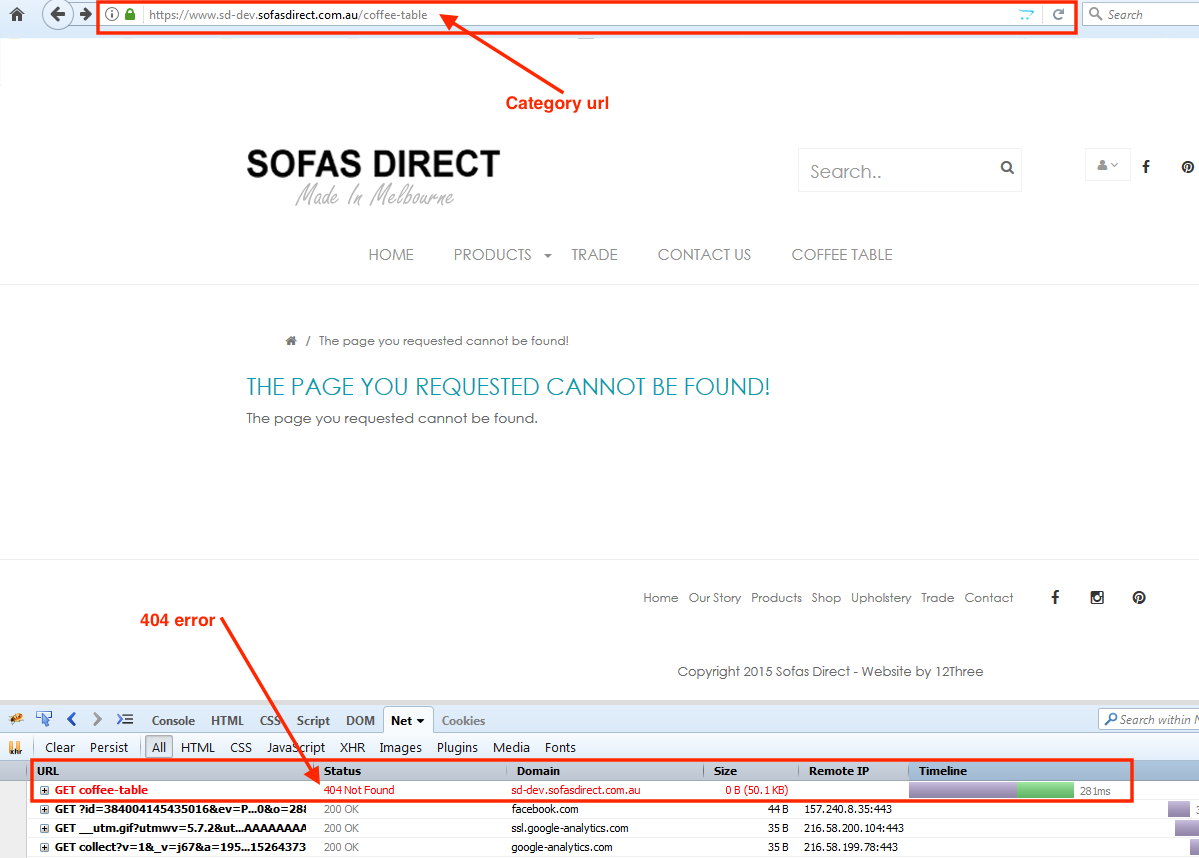The width and height of the screenshot is (1199, 858).
Task: Click the breadcrumb 'The page you requested cannot be found!'
Action: pyautogui.click(x=444, y=341)
